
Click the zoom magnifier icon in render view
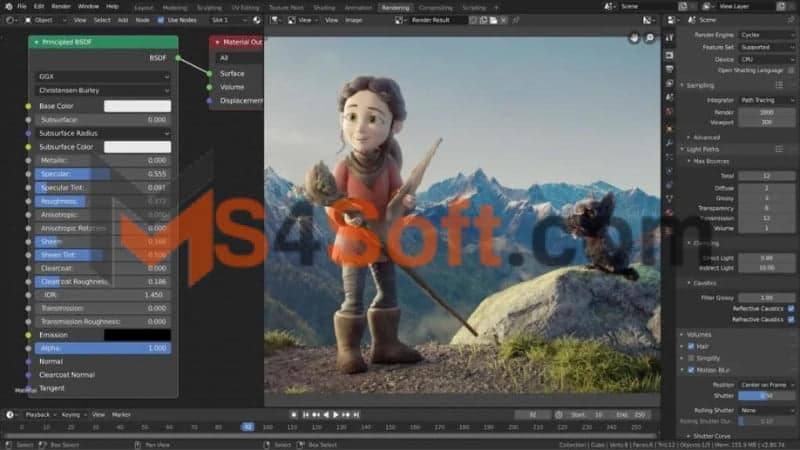[x=650, y=38]
